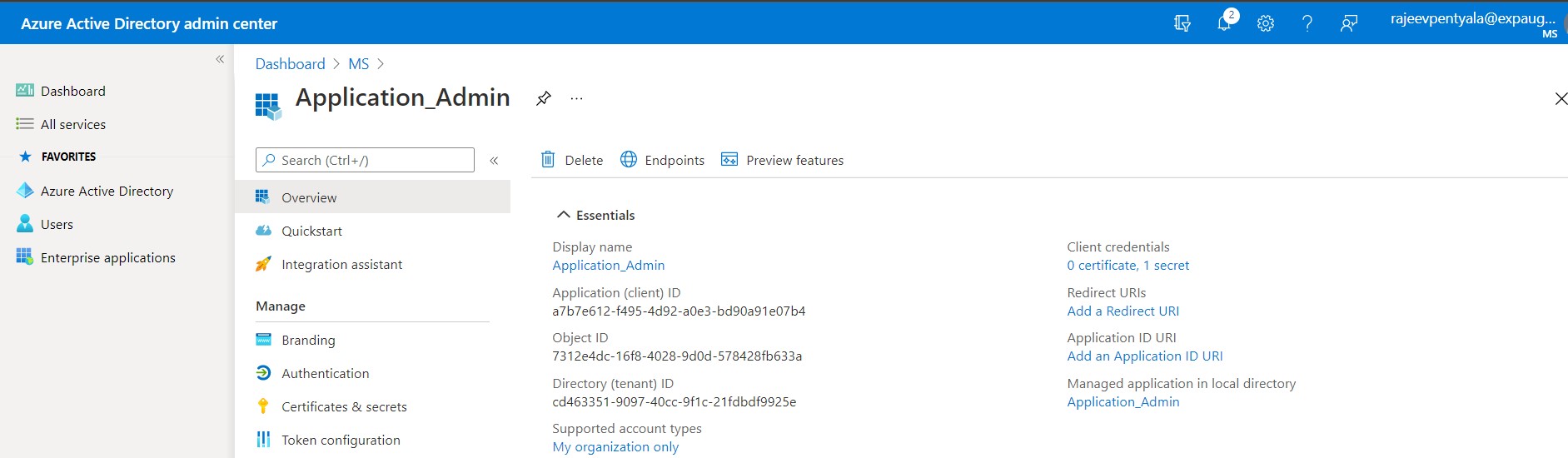Select the Object ID value 7312e4dc...
Screen dimensions: 1568x458
(677, 356)
